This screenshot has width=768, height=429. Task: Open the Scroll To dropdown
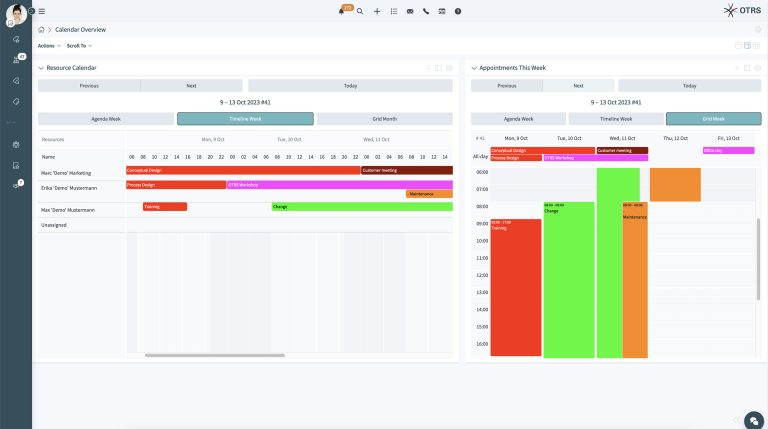79,46
